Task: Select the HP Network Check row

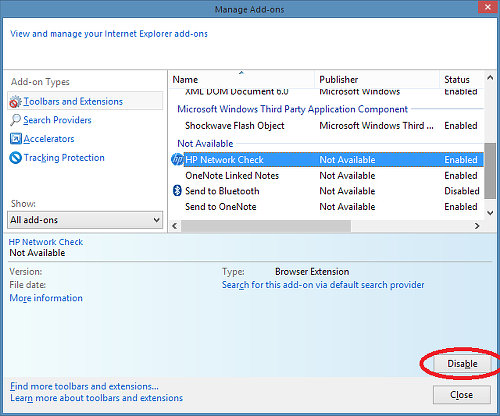Action: click(327, 160)
